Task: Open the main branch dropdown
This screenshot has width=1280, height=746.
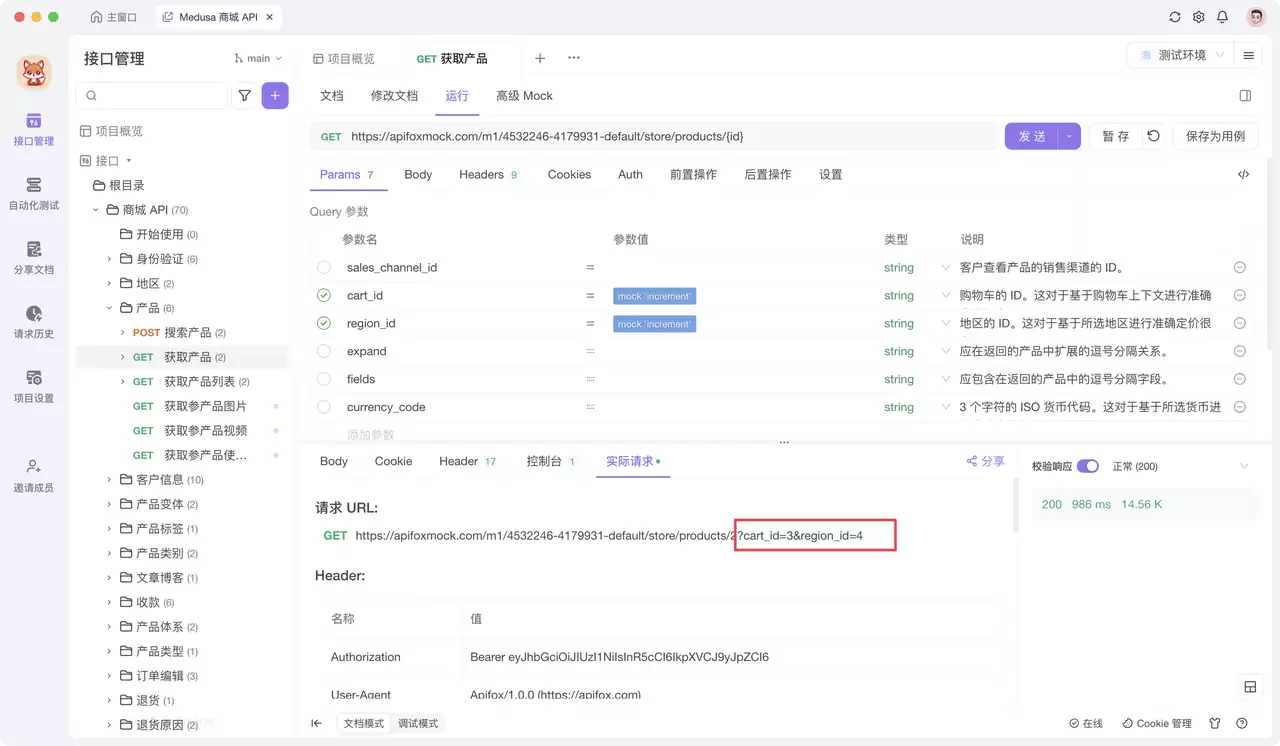Action: click(258, 58)
